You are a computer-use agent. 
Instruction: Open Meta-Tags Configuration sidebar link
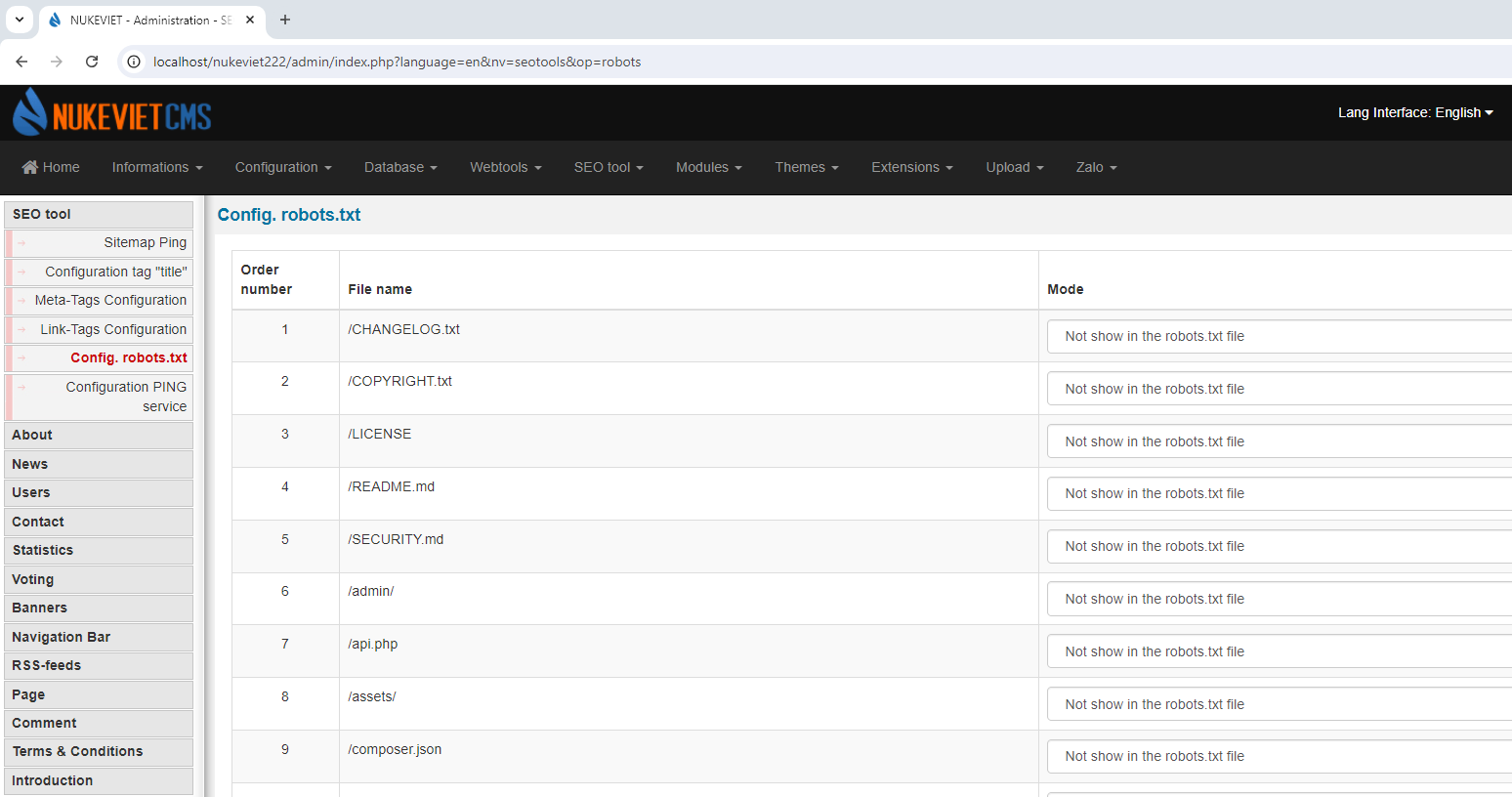point(99,300)
